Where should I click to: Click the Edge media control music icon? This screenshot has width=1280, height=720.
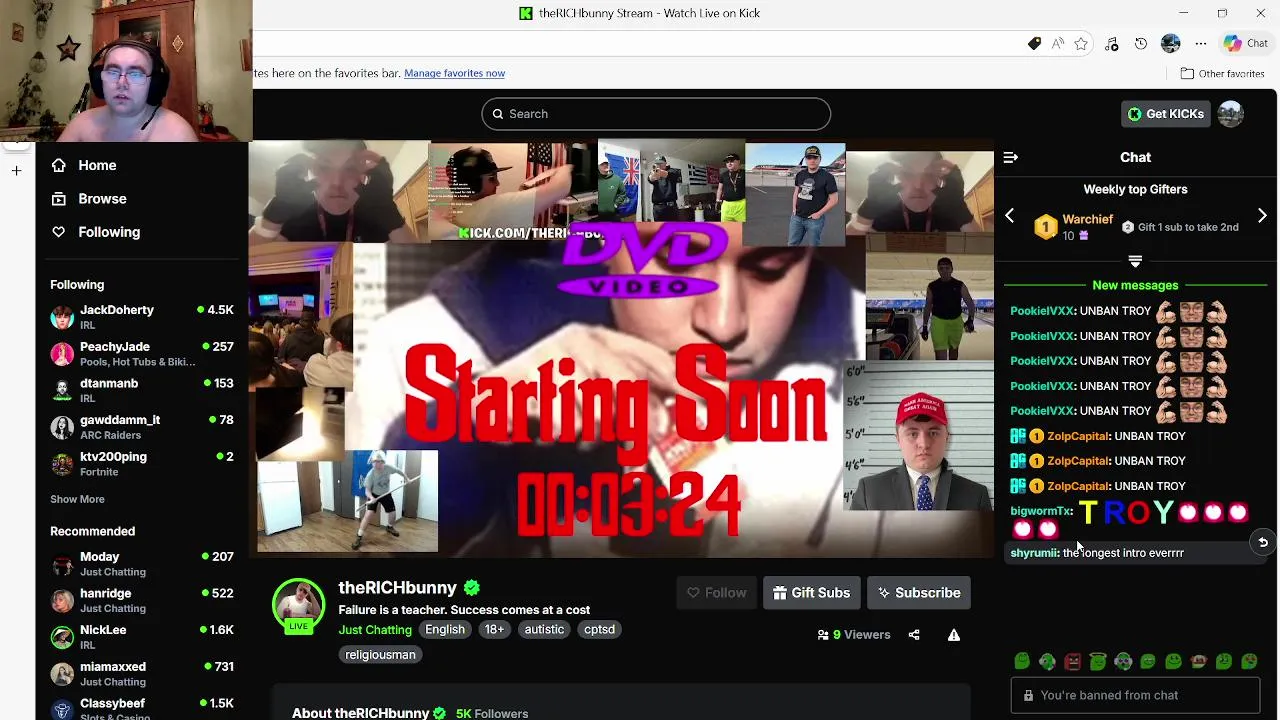(x=1112, y=44)
